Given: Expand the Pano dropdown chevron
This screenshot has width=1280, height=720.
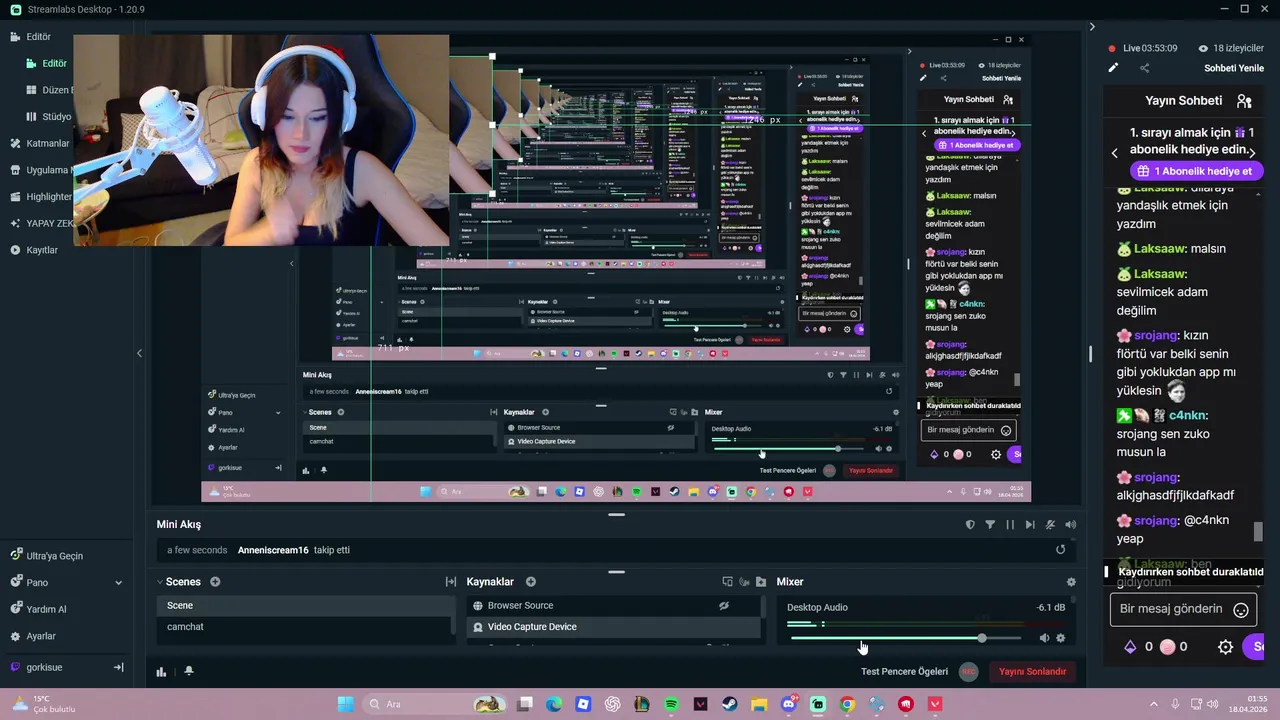Looking at the screenshot, I should pyautogui.click(x=118, y=583).
